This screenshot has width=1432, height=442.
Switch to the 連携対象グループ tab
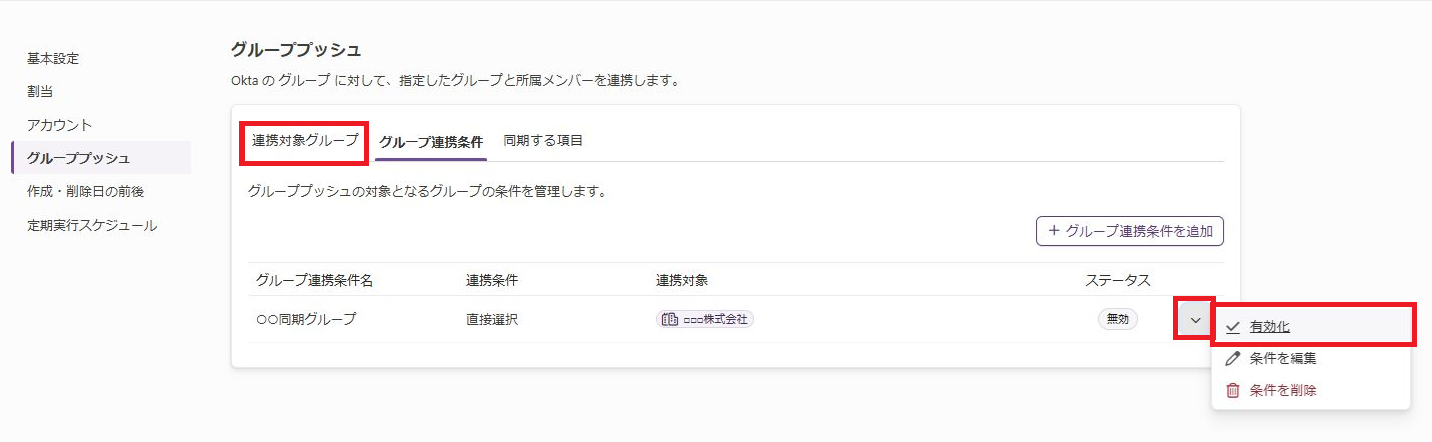click(305, 141)
